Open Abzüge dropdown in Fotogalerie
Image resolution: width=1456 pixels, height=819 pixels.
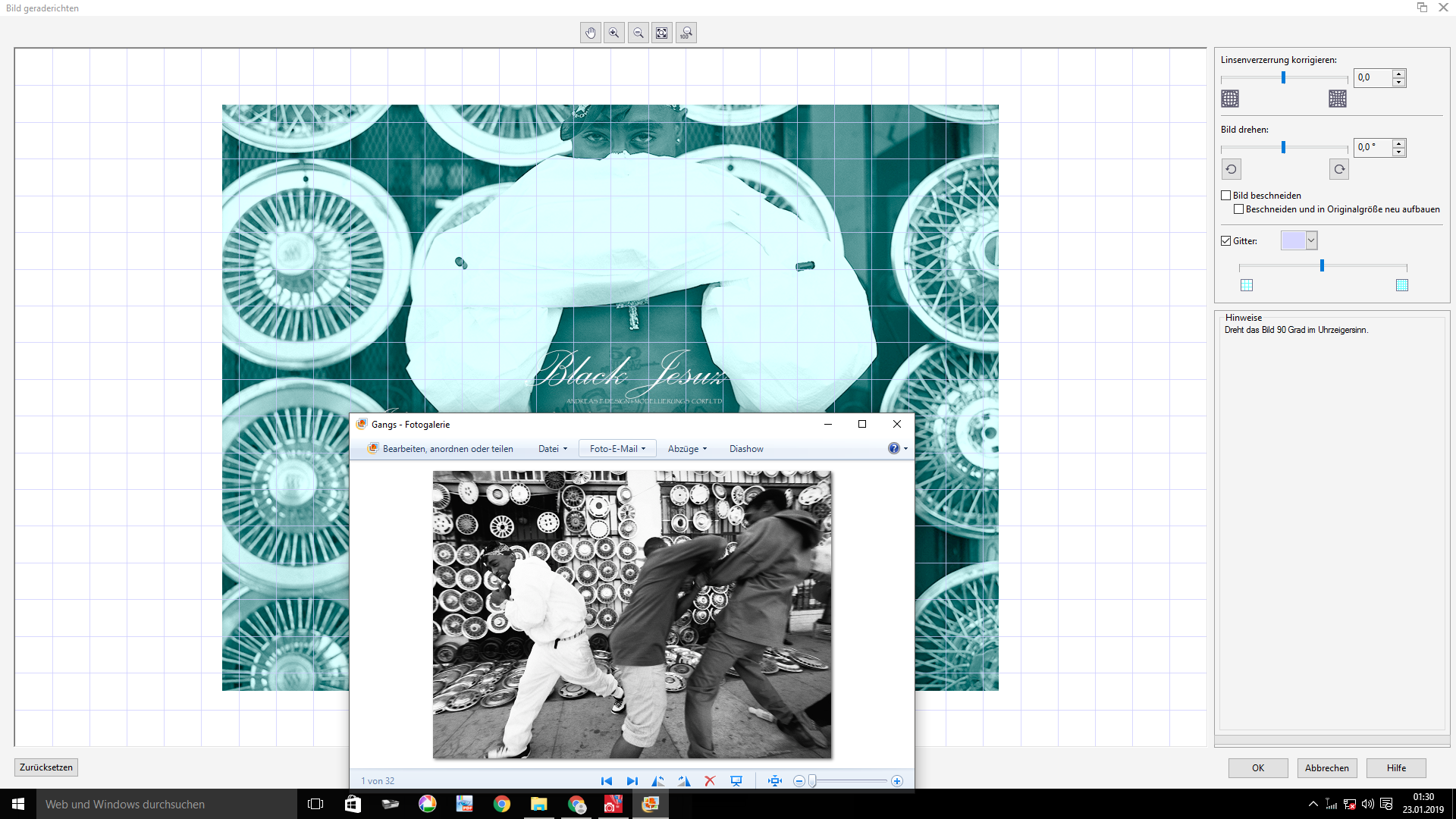point(687,449)
